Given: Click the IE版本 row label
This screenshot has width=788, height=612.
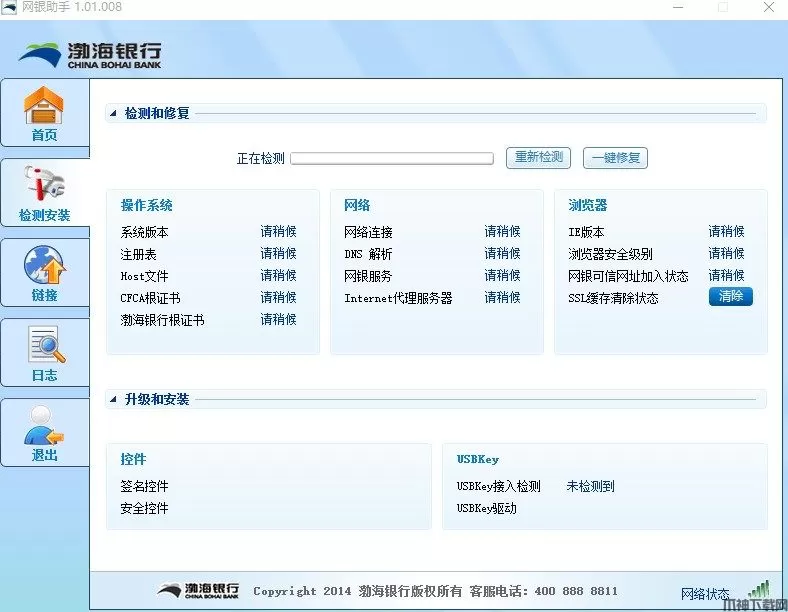Looking at the screenshot, I should point(586,232).
